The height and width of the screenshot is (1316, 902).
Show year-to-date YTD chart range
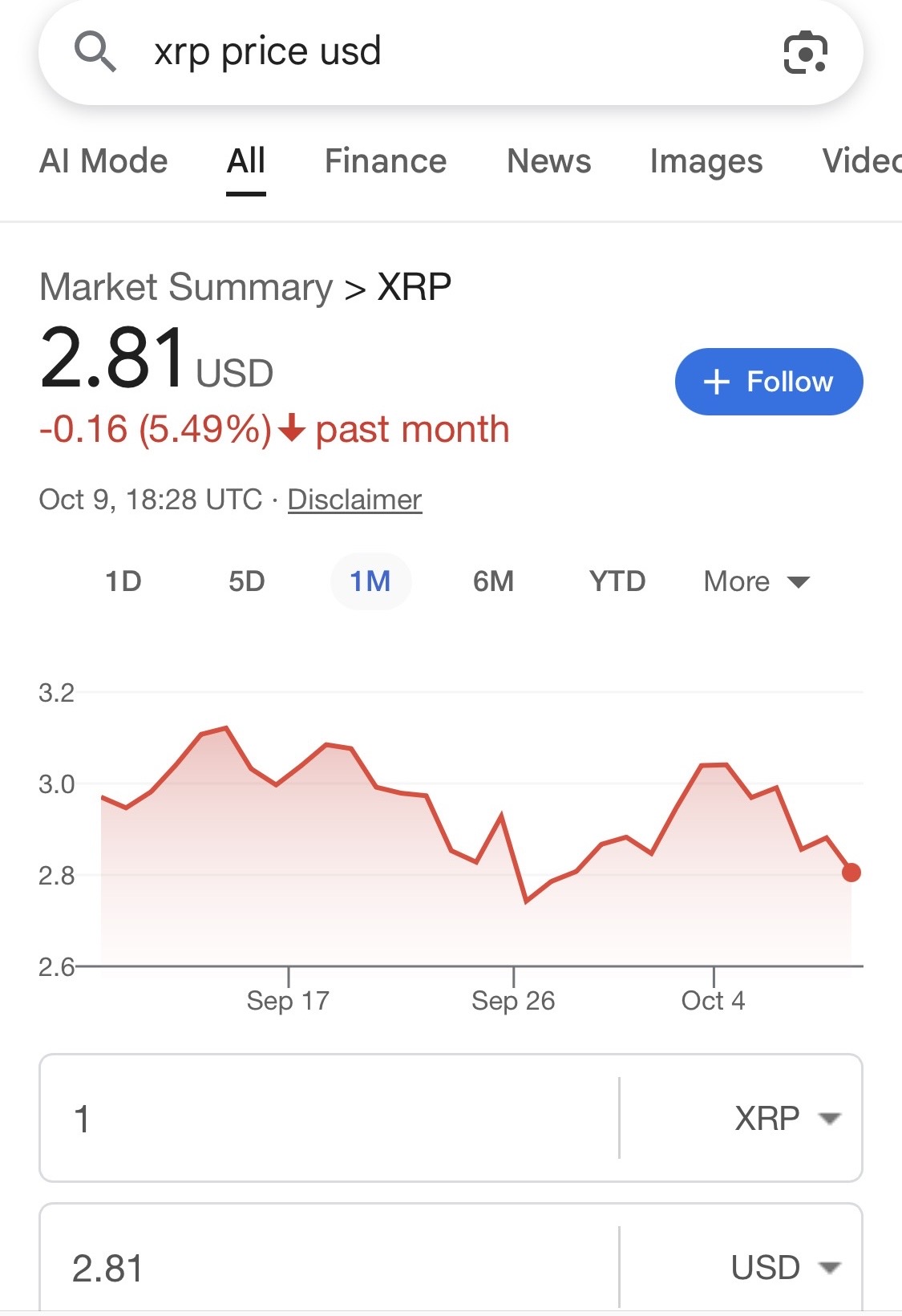(617, 581)
